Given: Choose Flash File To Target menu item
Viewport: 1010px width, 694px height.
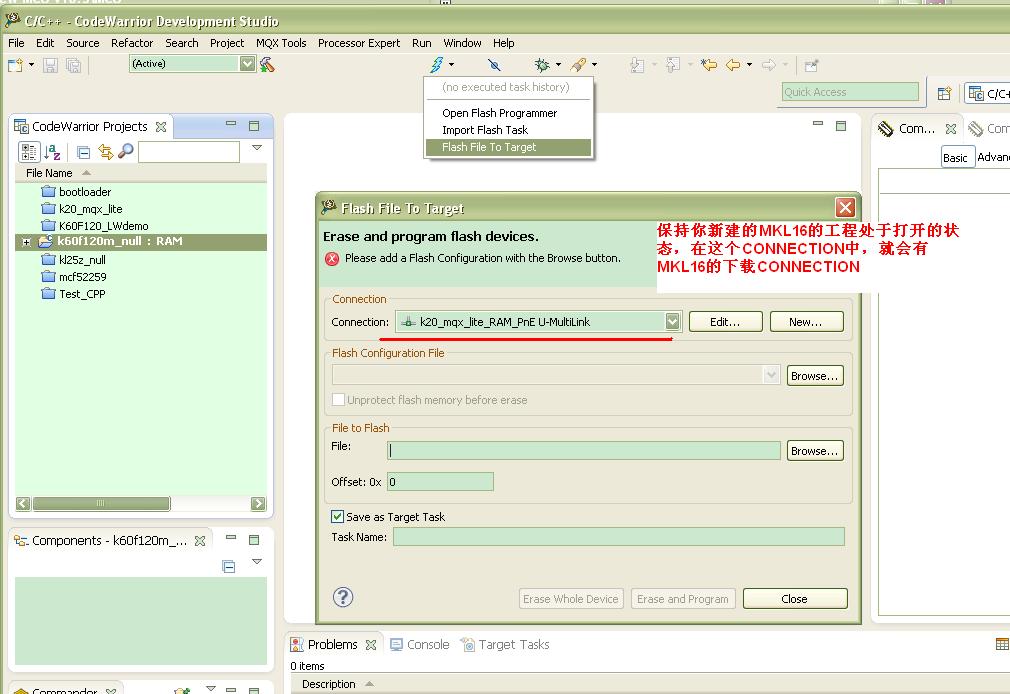Looking at the screenshot, I should pyautogui.click(x=508, y=147).
